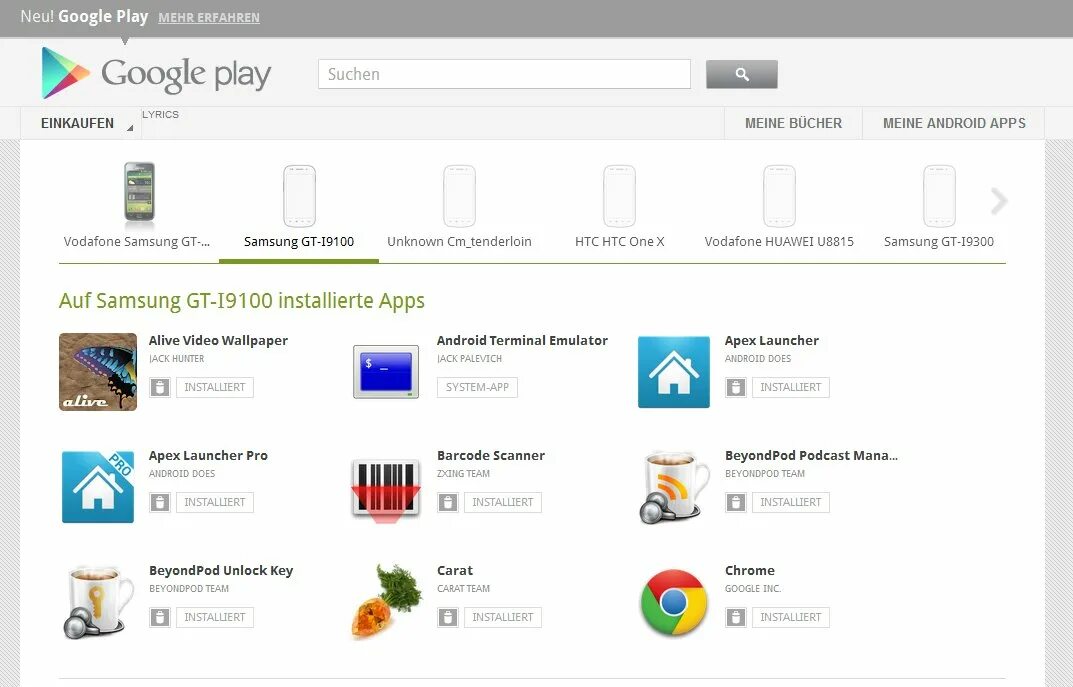
Task: Click INSTALLIERT button for Apex Launcher Pro
Action: pos(215,502)
